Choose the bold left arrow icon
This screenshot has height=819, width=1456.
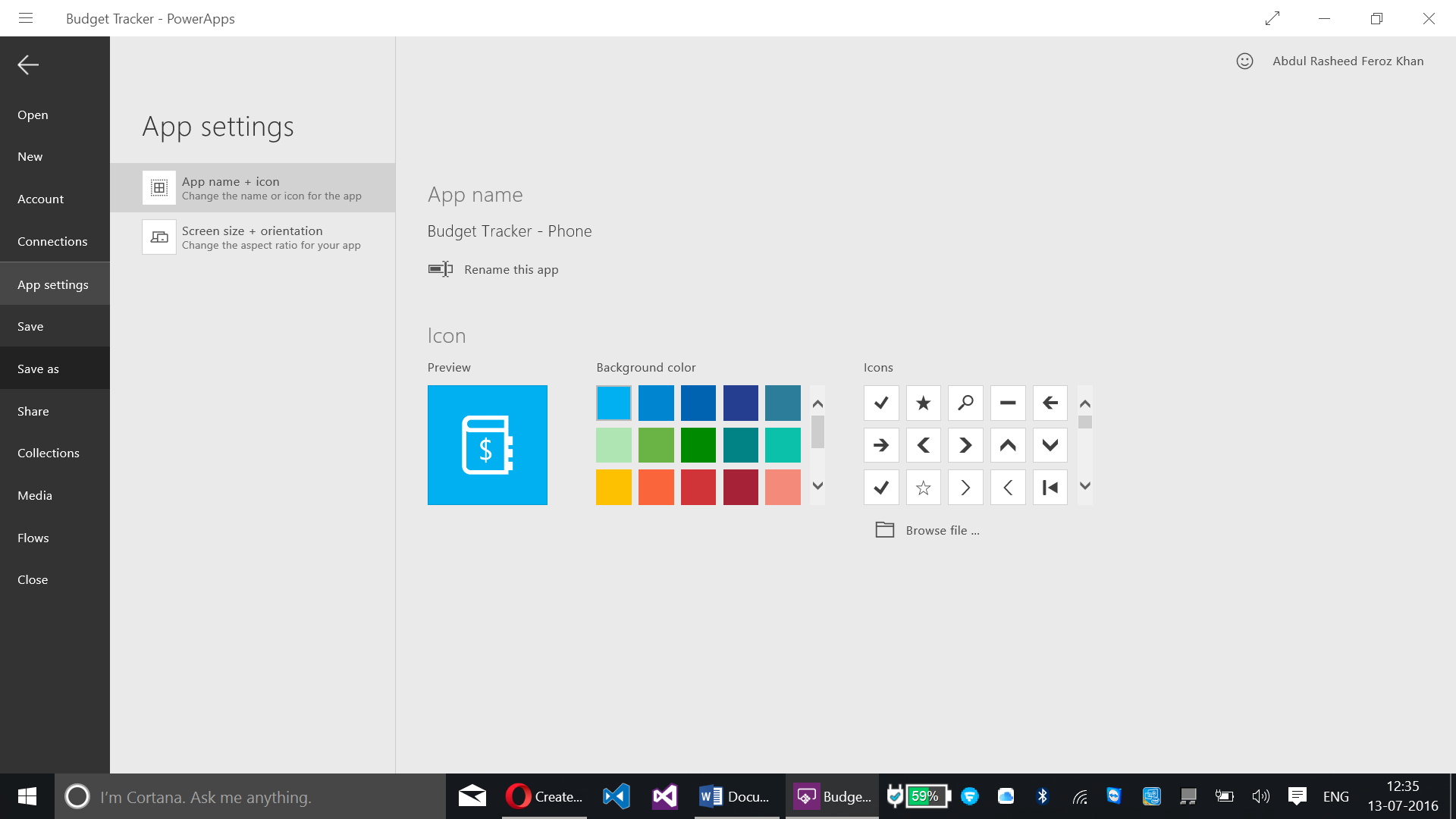pos(1050,403)
